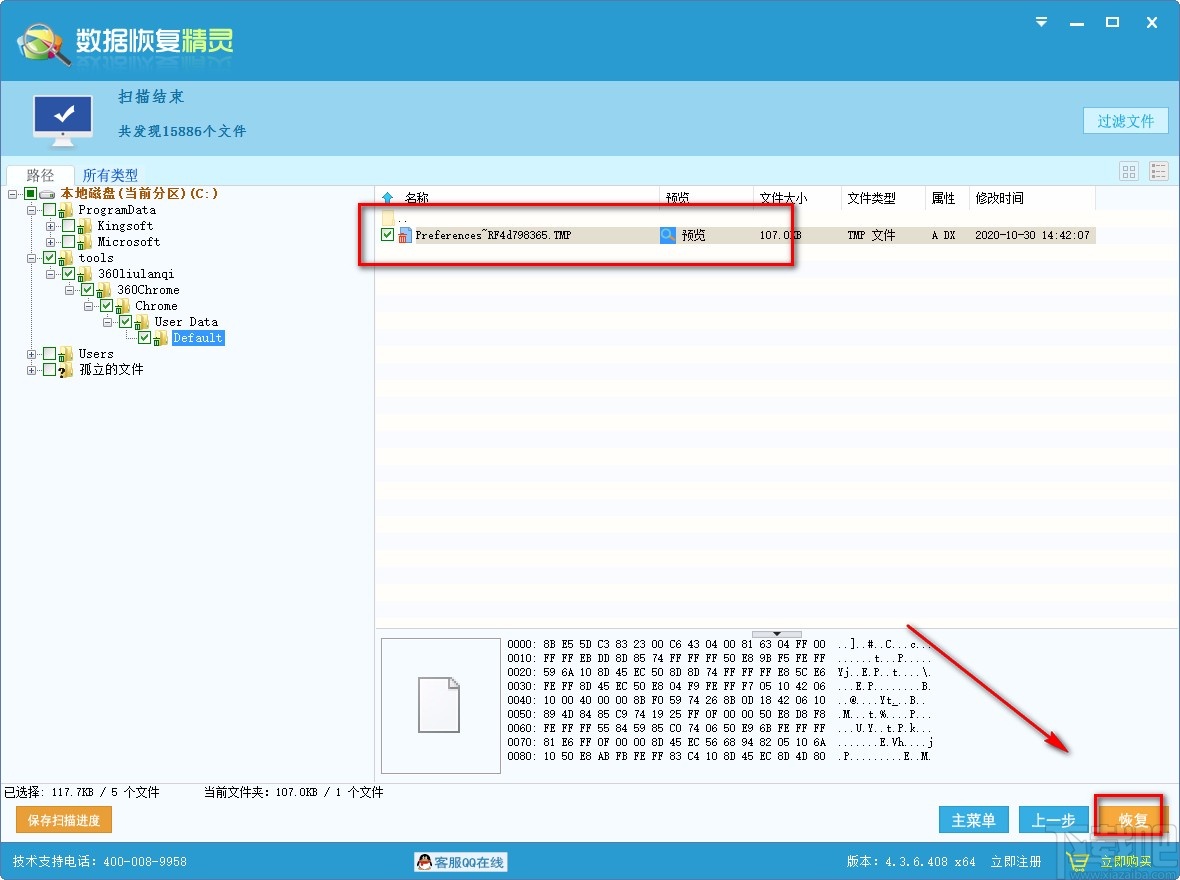This screenshot has height=880, width=1180.
Task: Check the Microsoft folder checkbox
Action: click(68, 242)
